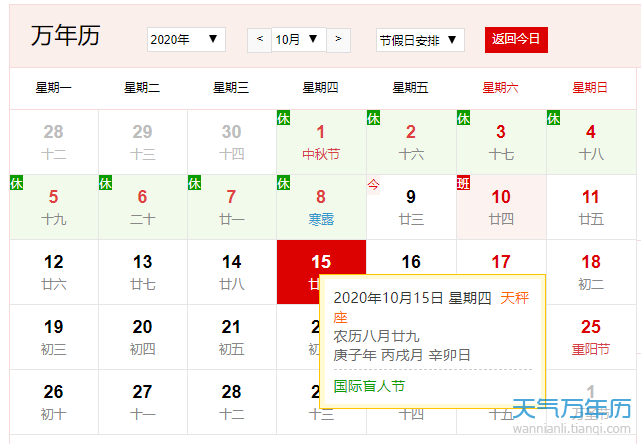Screen dimensions: 641x444
Task: Click the 万年历 title
Action: (x=66, y=36)
